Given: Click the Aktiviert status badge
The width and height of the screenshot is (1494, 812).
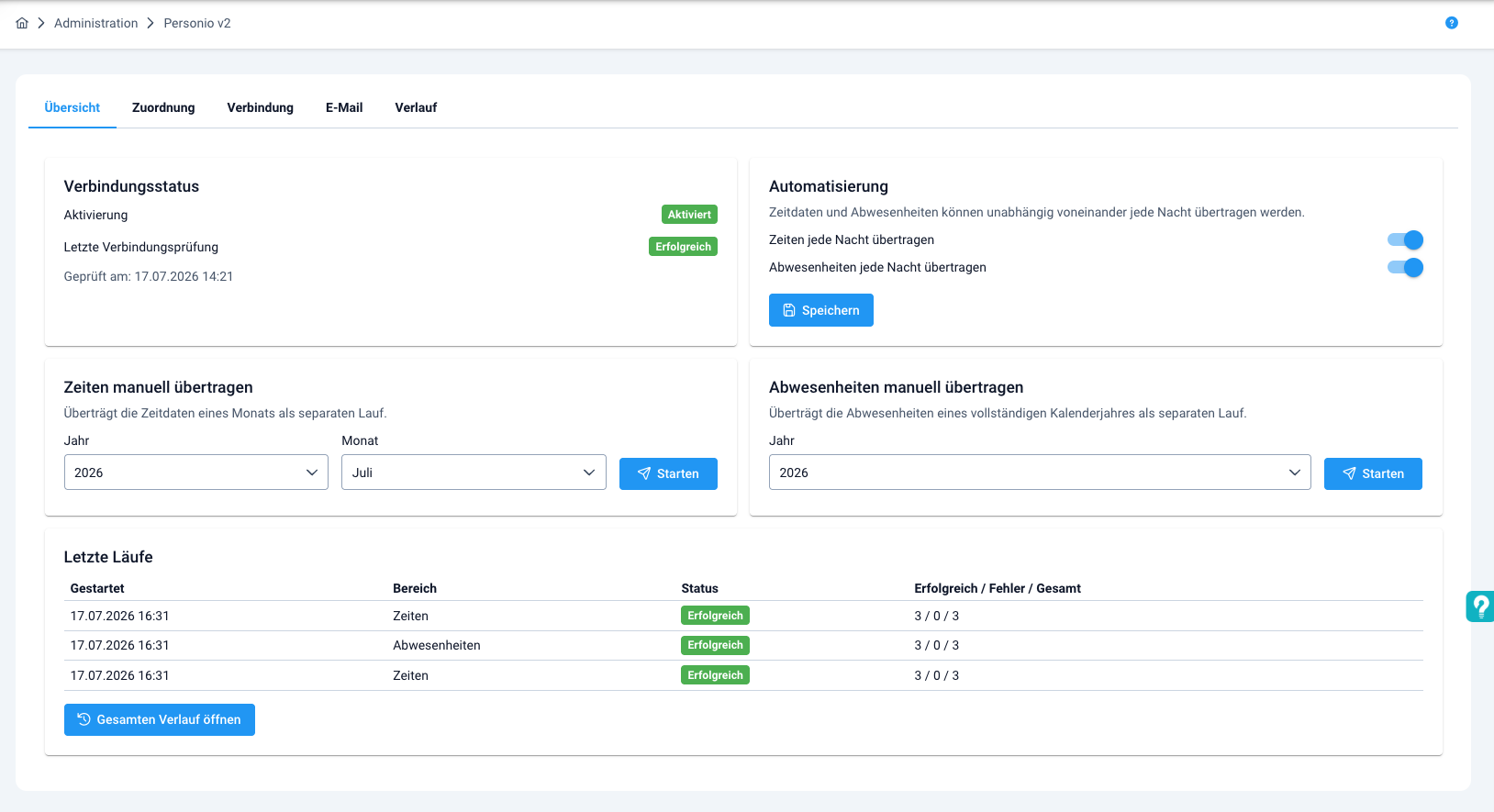Looking at the screenshot, I should tap(689, 215).
